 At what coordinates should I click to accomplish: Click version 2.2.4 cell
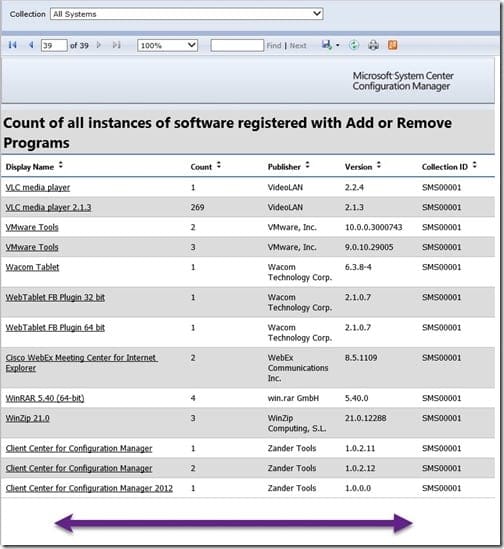pyautogui.click(x=354, y=188)
